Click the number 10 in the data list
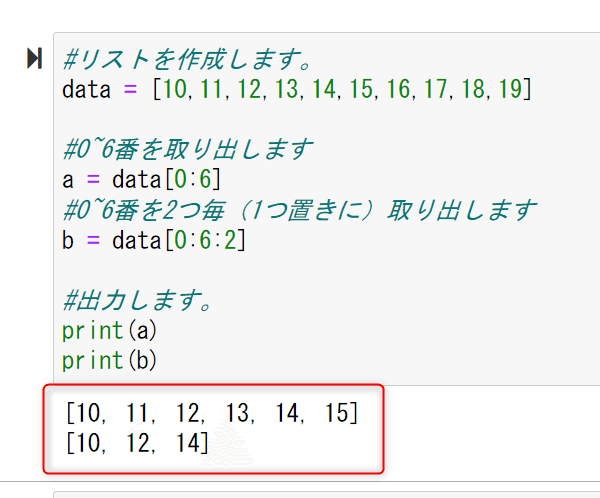 (x=174, y=89)
